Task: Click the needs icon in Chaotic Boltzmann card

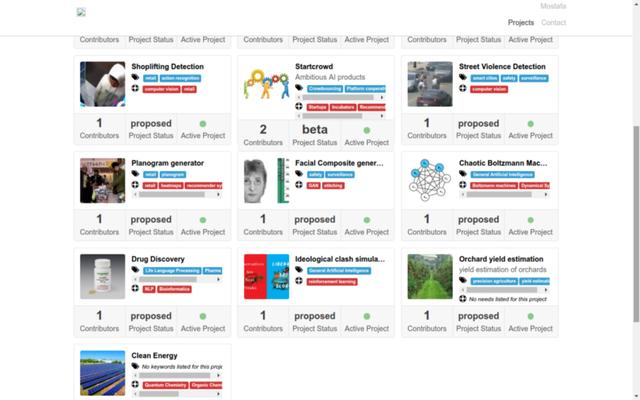Action: tap(464, 185)
